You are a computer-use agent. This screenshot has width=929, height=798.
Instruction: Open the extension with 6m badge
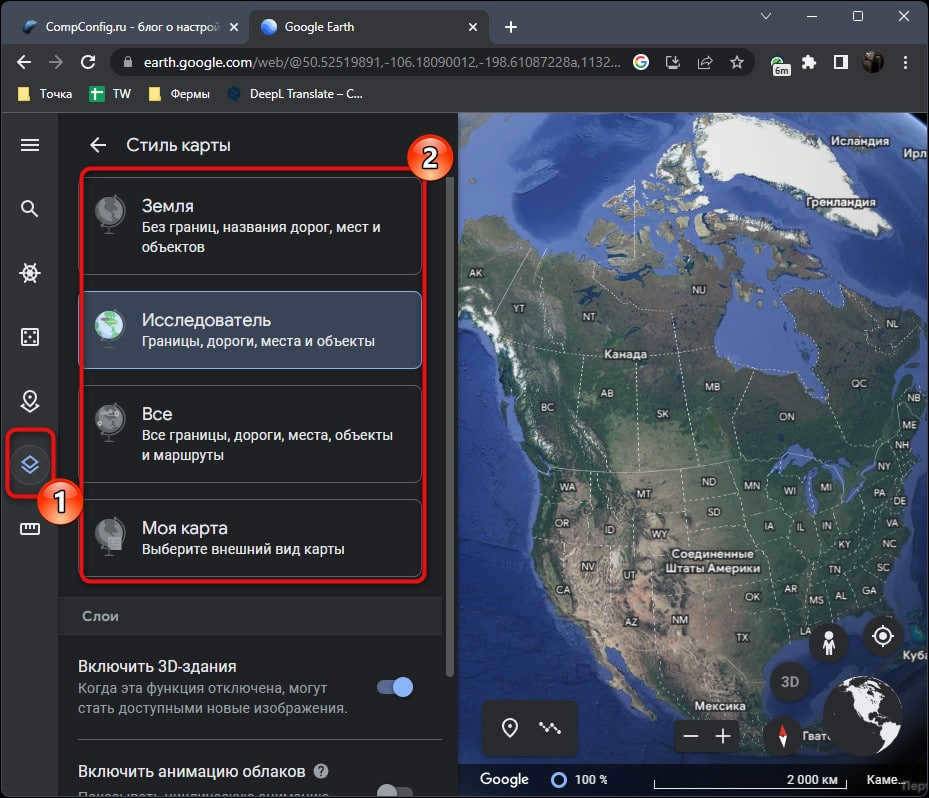780,64
